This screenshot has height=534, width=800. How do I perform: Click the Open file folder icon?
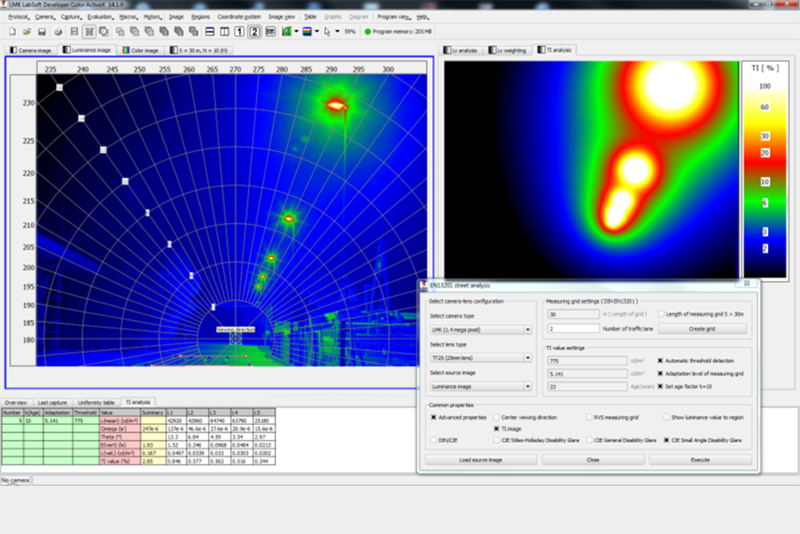tap(27, 32)
